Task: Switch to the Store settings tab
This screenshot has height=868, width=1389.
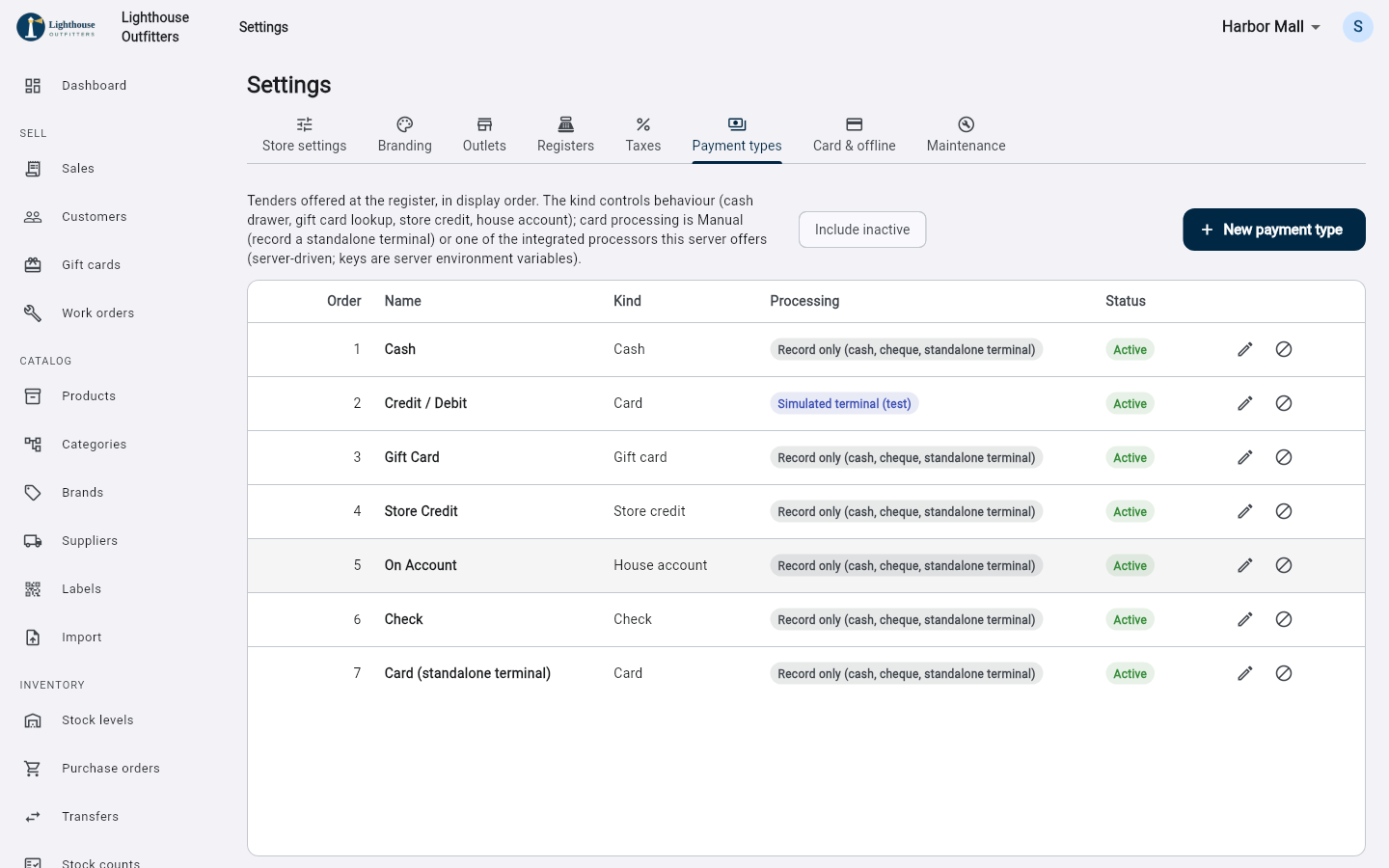Action: [304, 135]
